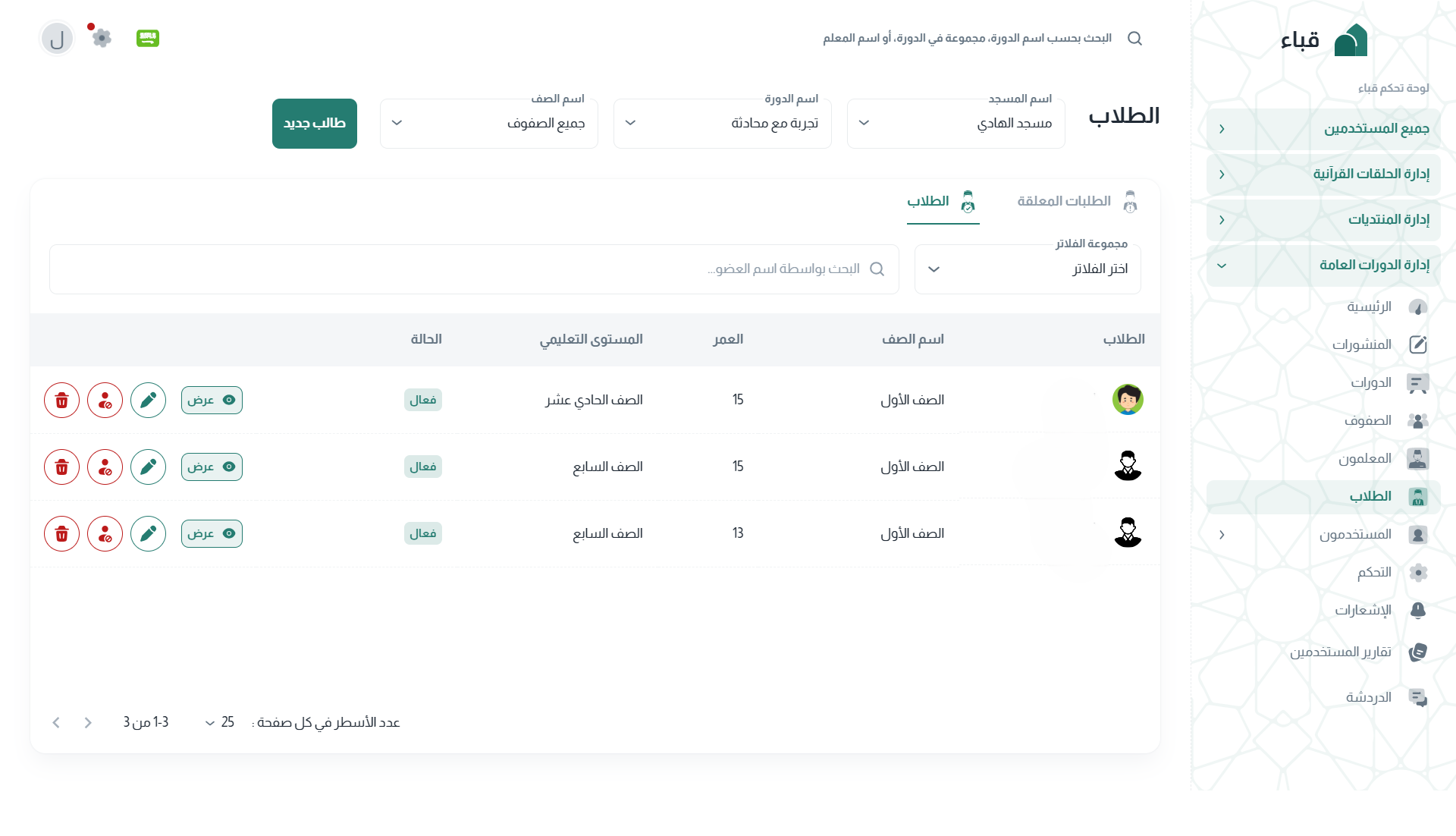
Task: Open the settings gear in the top bar
Action: pyautogui.click(x=102, y=38)
